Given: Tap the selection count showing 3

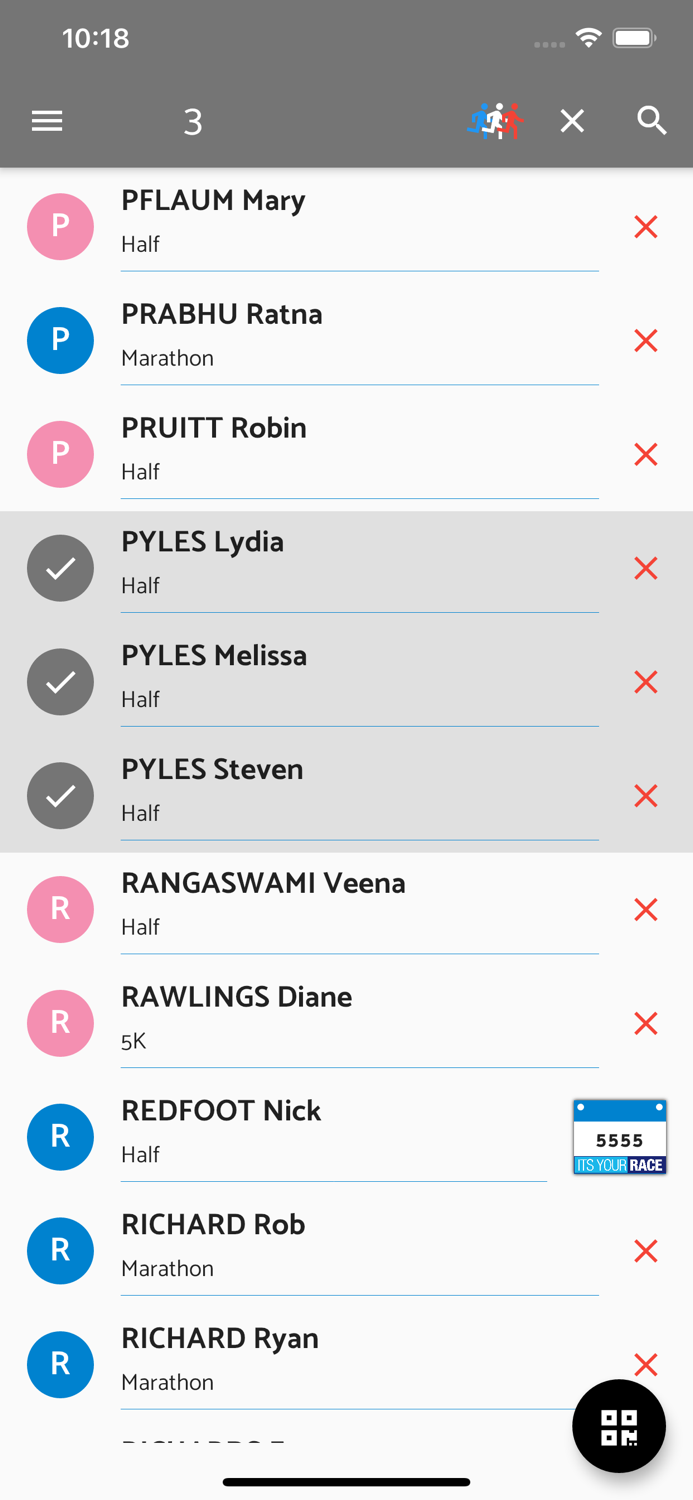Looking at the screenshot, I should [x=192, y=120].
